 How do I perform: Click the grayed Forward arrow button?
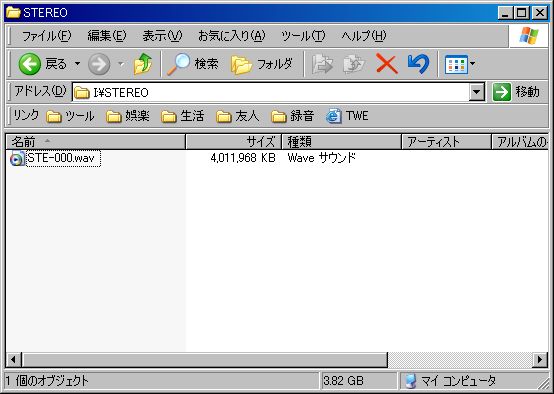[x=99, y=64]
